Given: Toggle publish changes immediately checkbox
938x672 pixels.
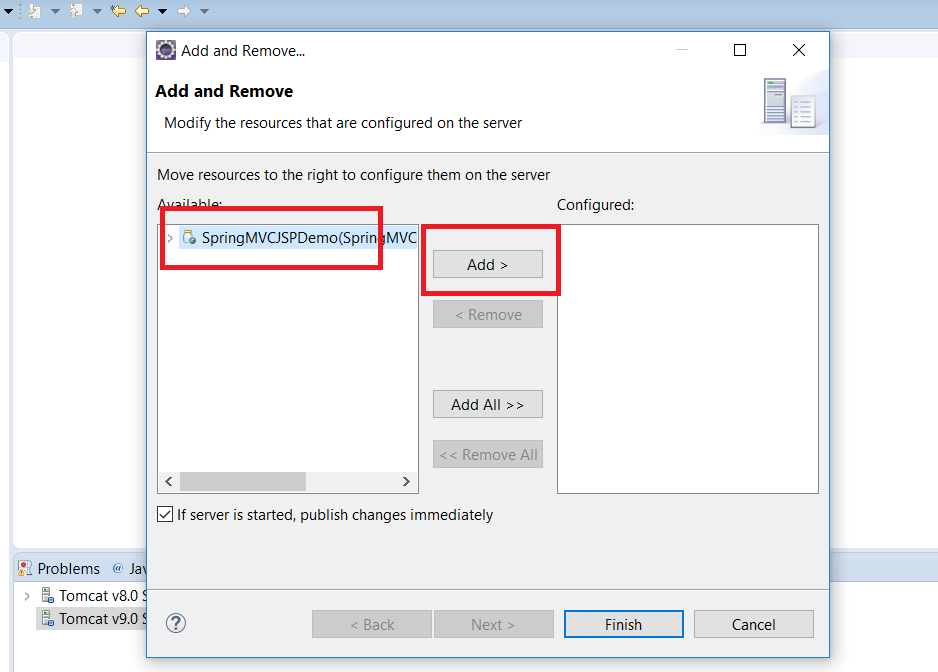Looking at the screenshot, I should pos(165,515).
